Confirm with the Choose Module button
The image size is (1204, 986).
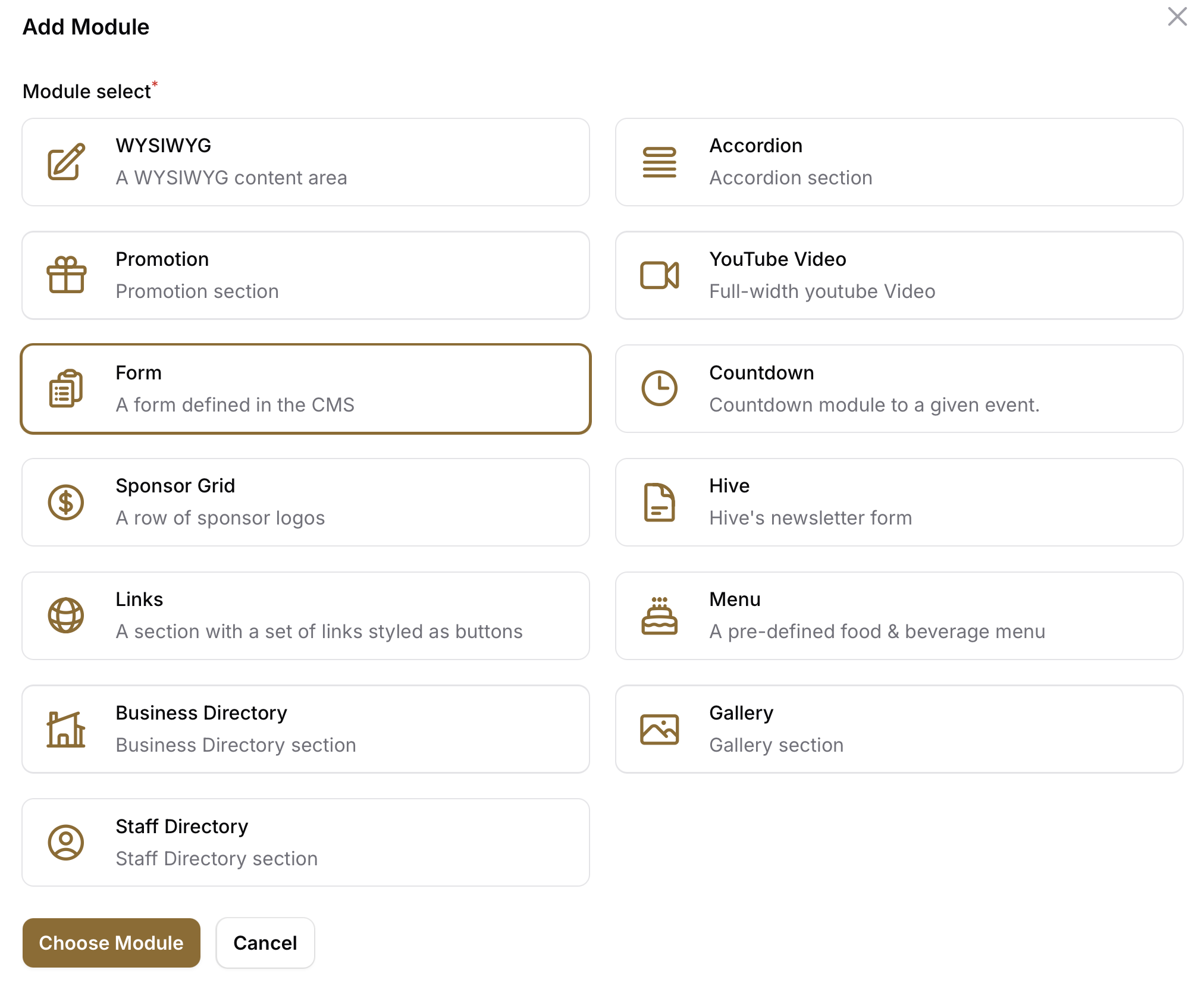[111, 943]
